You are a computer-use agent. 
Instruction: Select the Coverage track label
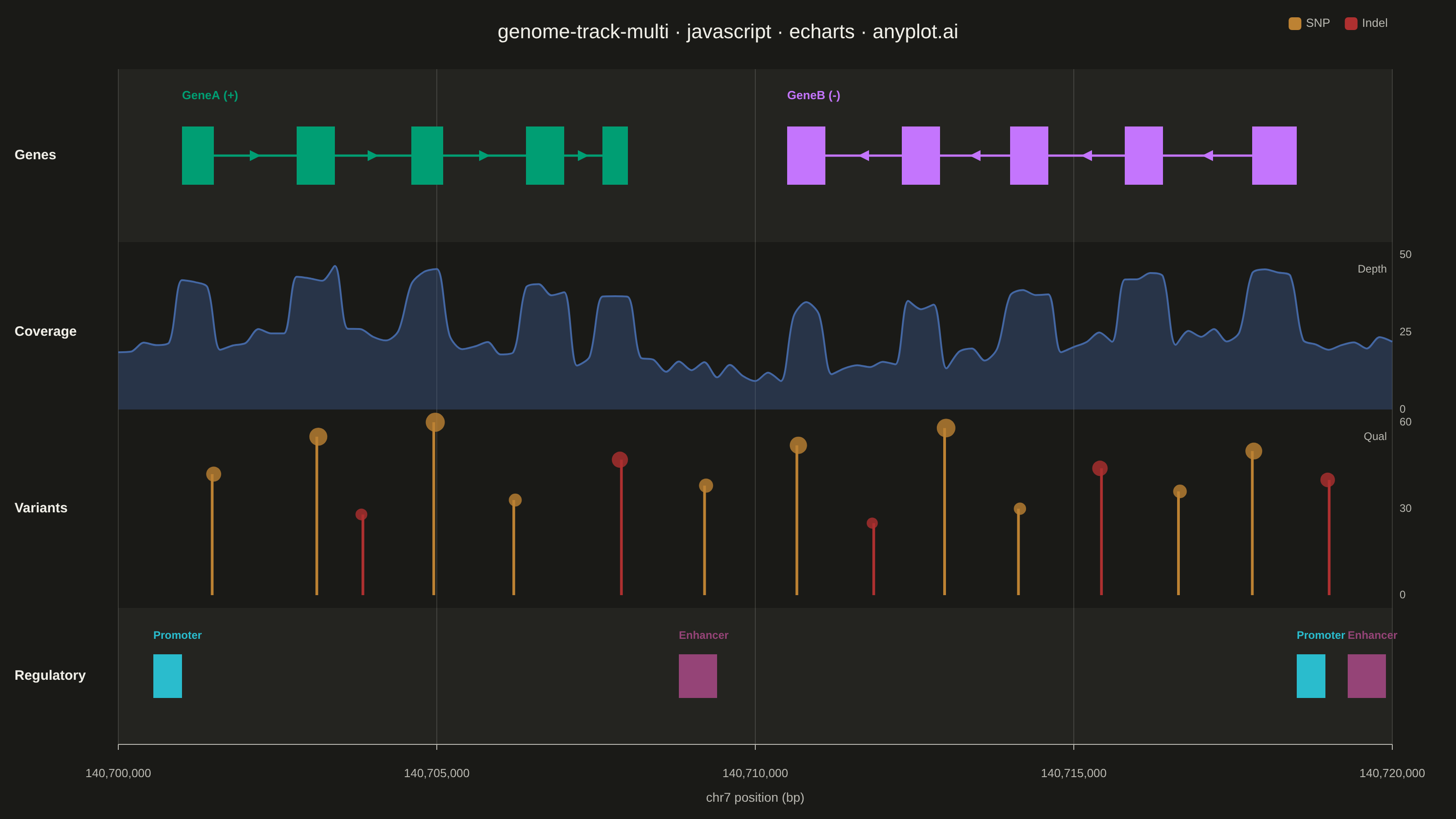point(45,331)
